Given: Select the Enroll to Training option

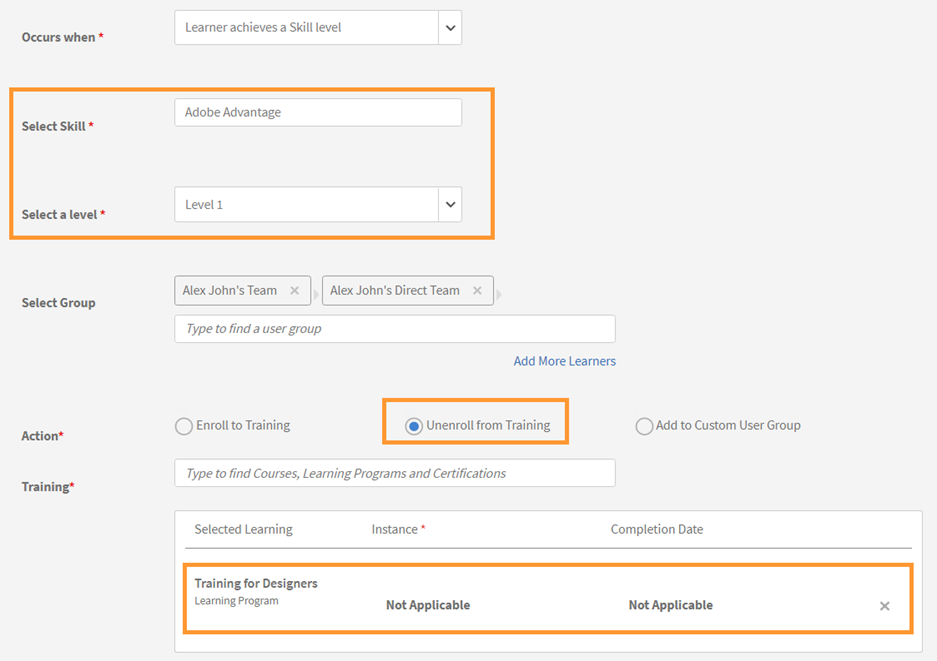Looking at the screenshot, I should point(184,426).
